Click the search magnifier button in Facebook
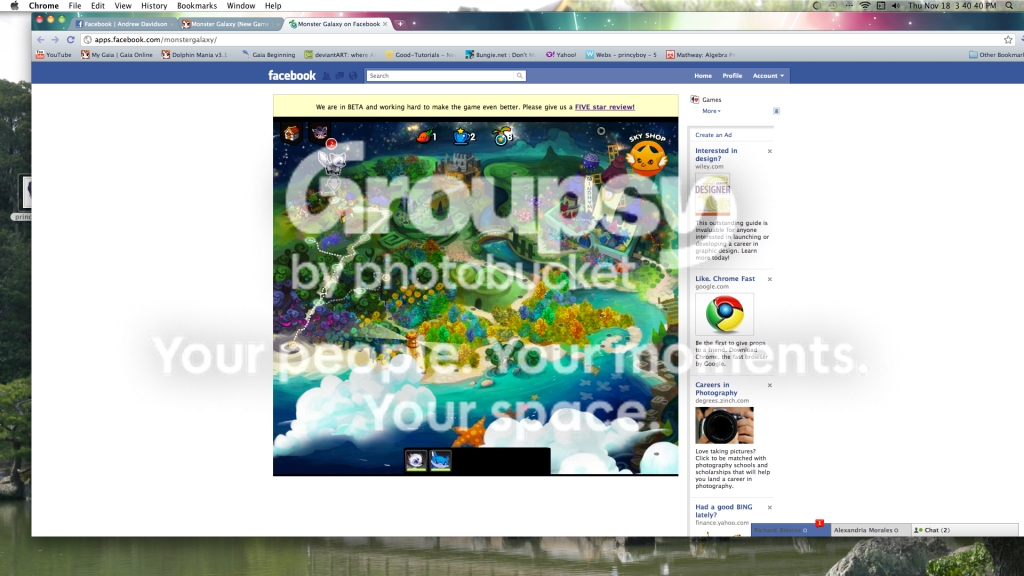 point(520,76)
